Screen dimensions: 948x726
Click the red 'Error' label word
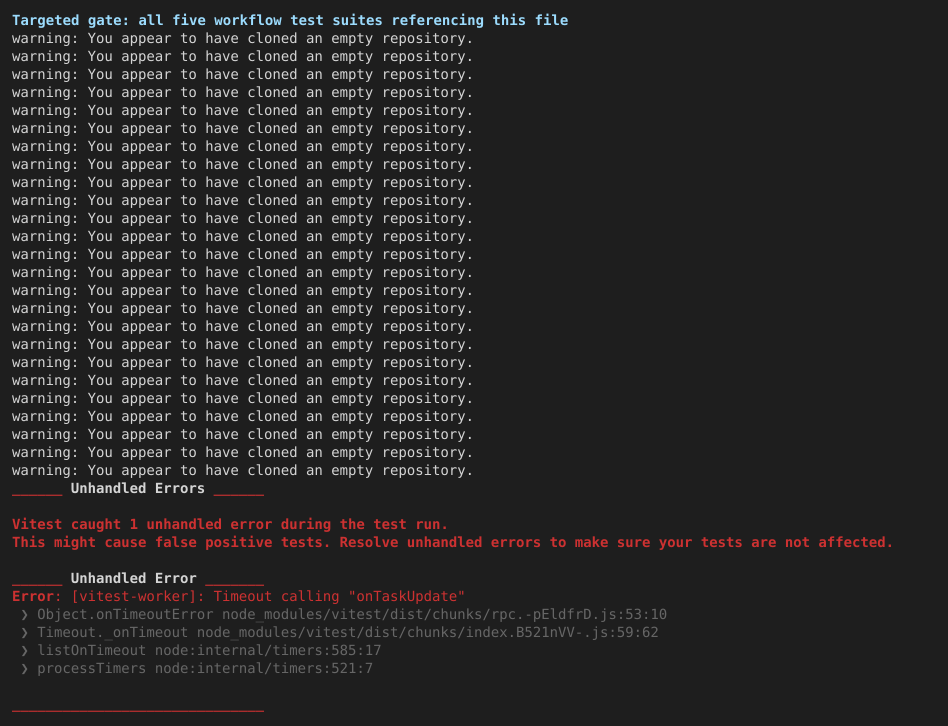click(x=33, y=596)
